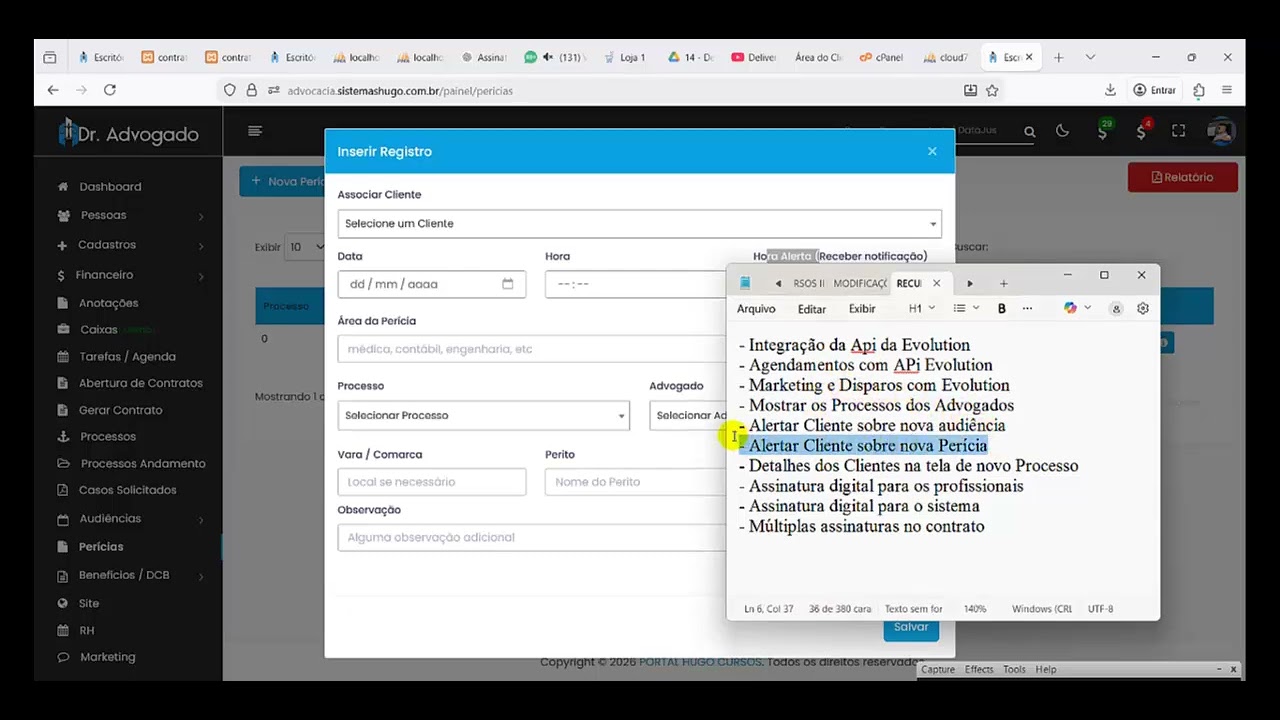Open Anotações in the sidebar
This screenshot has width=1280, height=720.
point(108,303)
